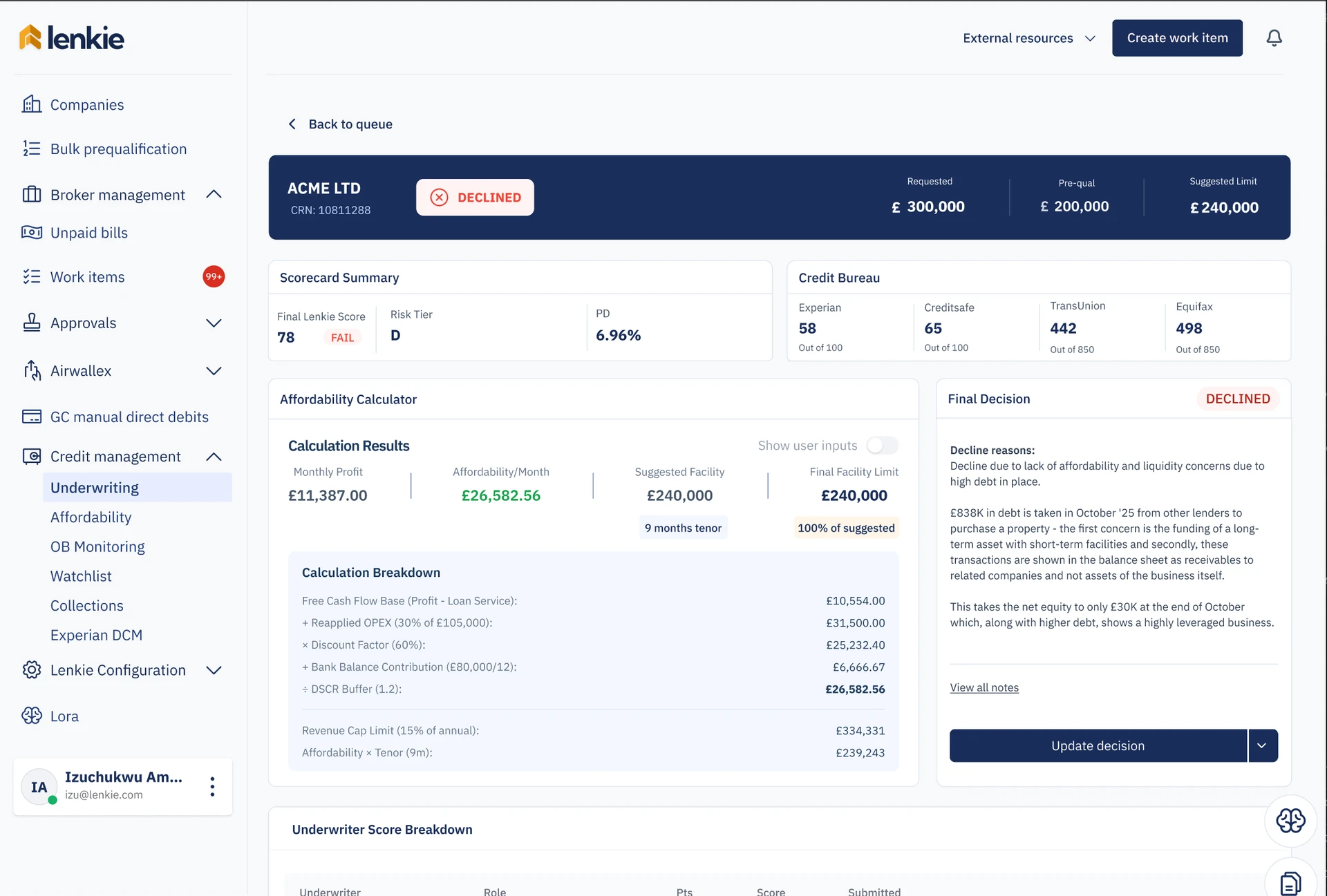Click the 100% of suggested tag
Image resolution: width=1327 pixels, height=896 pixels.
pos(846,528)
